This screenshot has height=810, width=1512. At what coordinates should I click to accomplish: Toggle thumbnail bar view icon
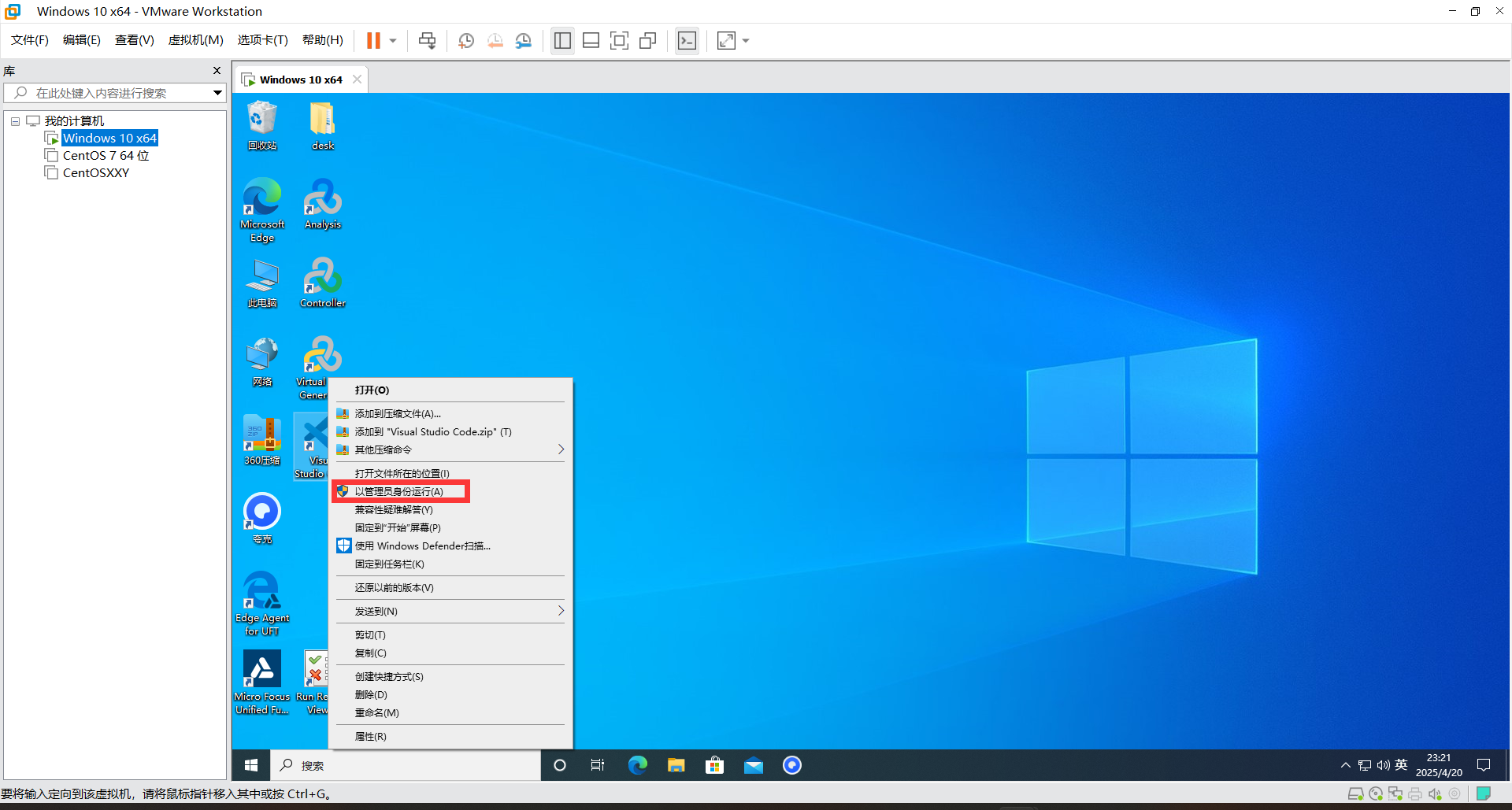pyautogui.click(x=591, y=41)
